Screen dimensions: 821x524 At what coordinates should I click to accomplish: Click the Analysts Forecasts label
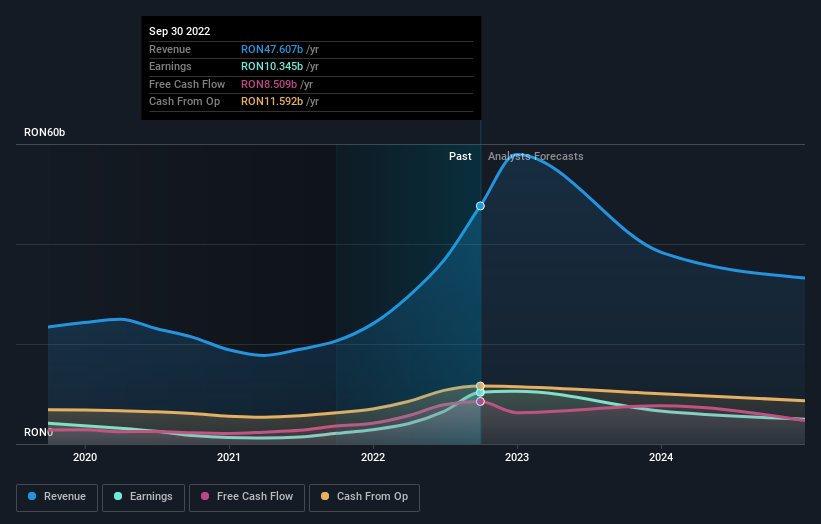(536, 156)
